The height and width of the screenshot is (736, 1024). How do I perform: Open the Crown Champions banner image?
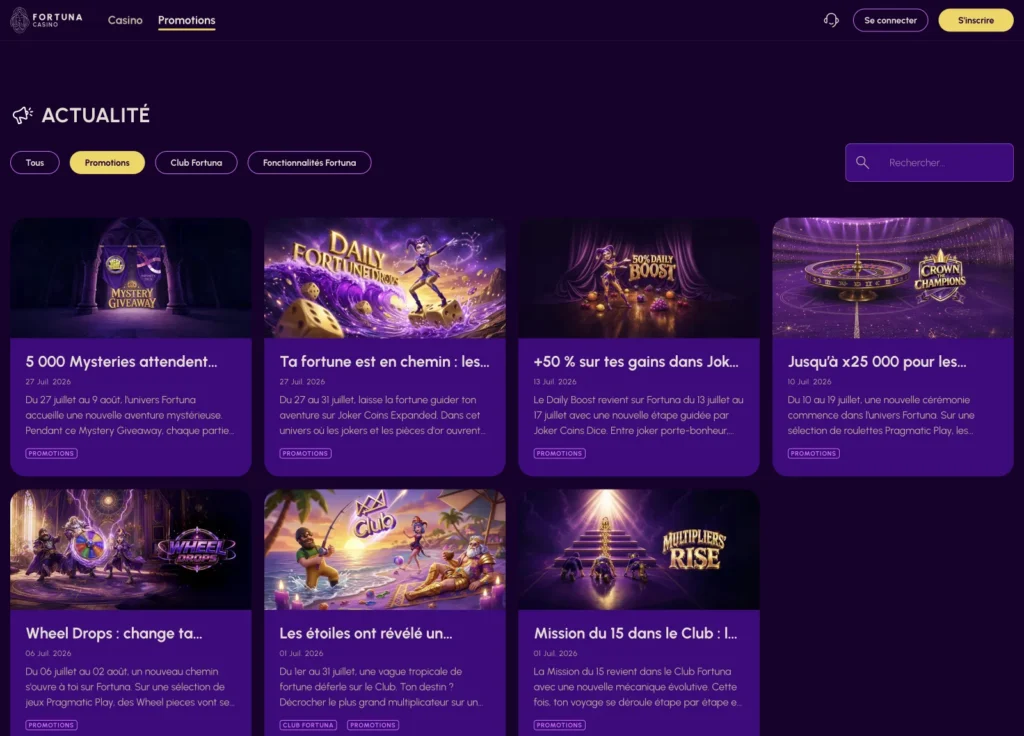tap(893, 278)
